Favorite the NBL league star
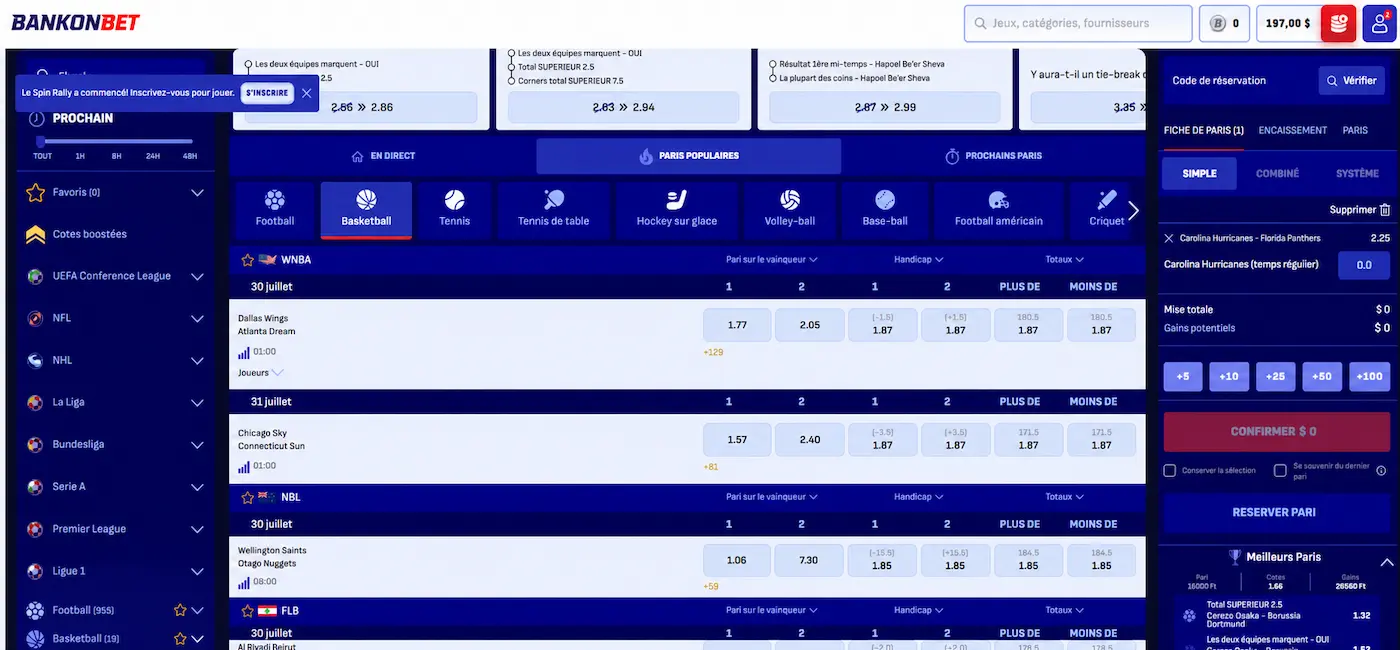Image resolution: width=1400 pixels, height=650 pixels. tap(247, 497)
